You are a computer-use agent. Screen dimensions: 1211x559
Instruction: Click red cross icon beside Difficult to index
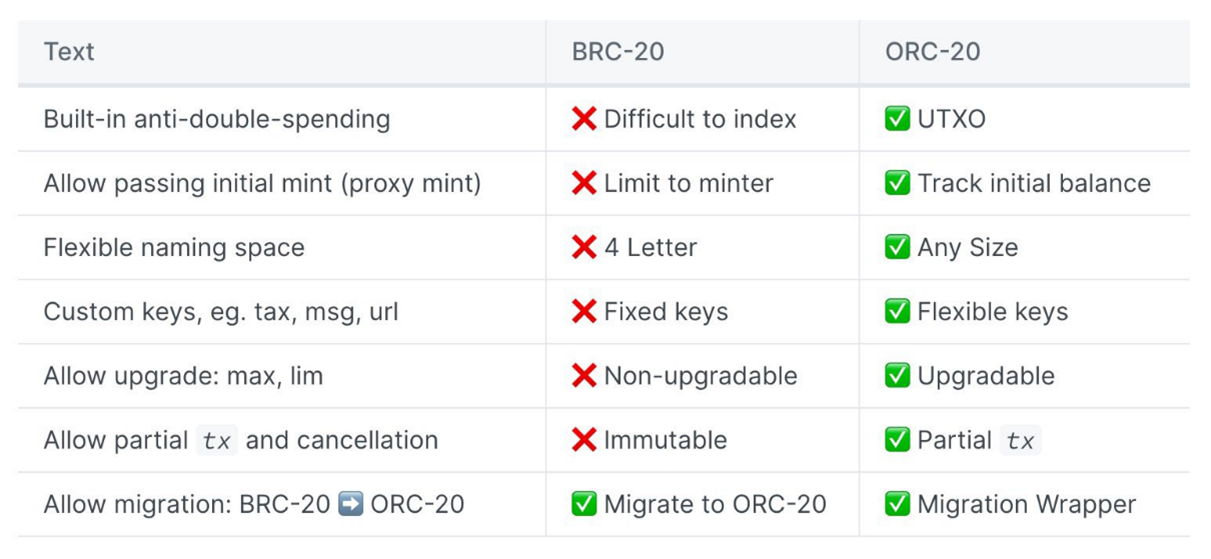coord(584,119)
